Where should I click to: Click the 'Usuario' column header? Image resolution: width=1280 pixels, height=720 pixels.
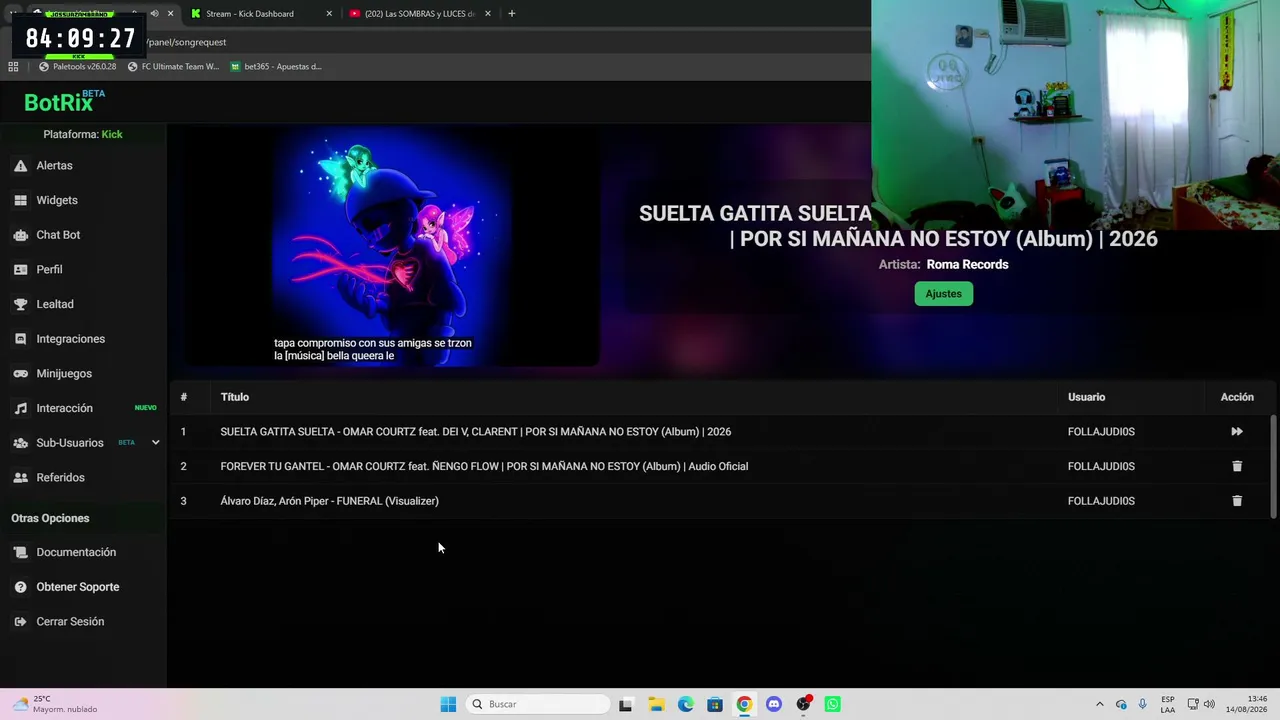(x=1086, y=397)
